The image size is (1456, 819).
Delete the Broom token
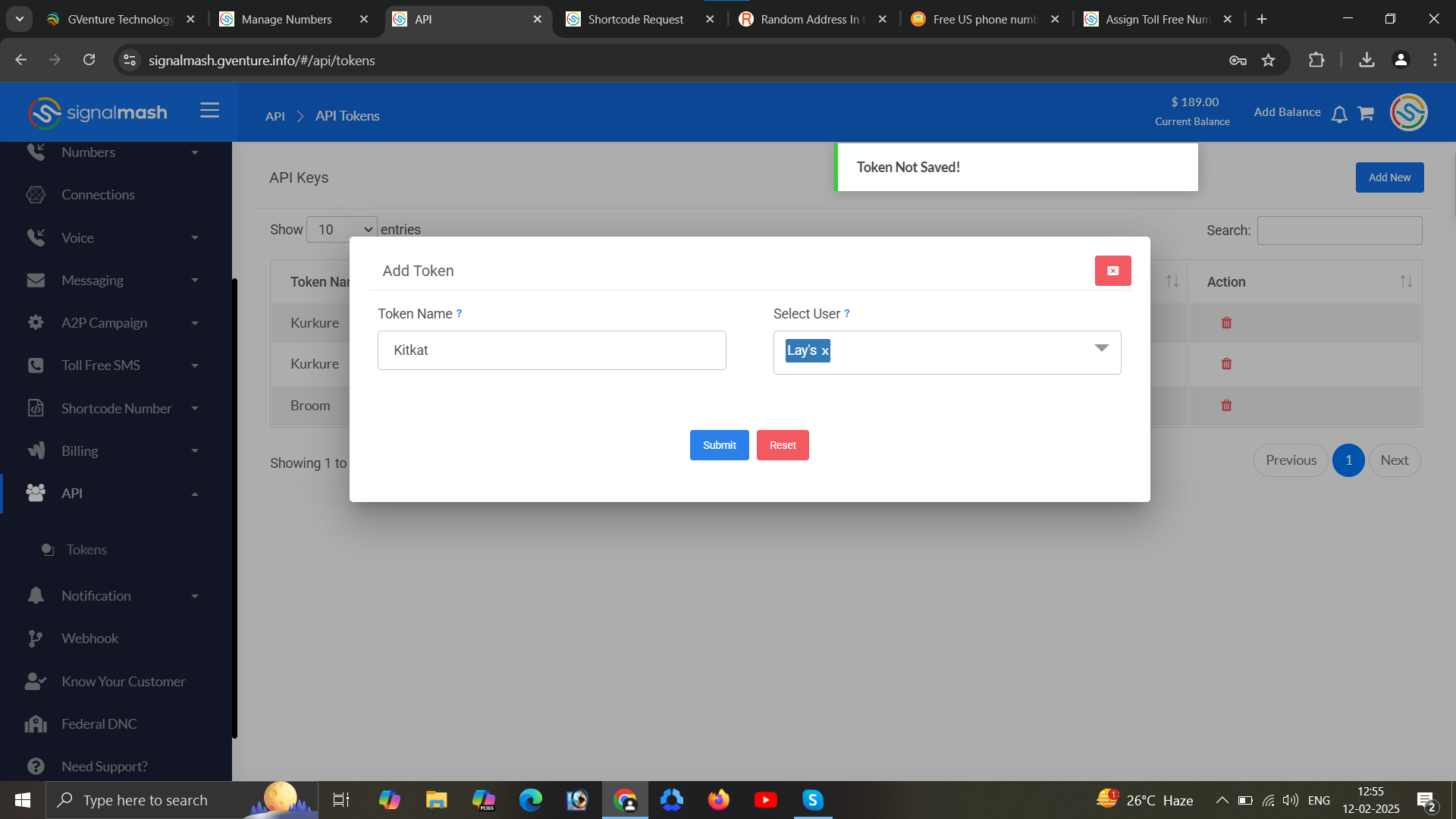pyautogui.click(x=1226, y=406)
